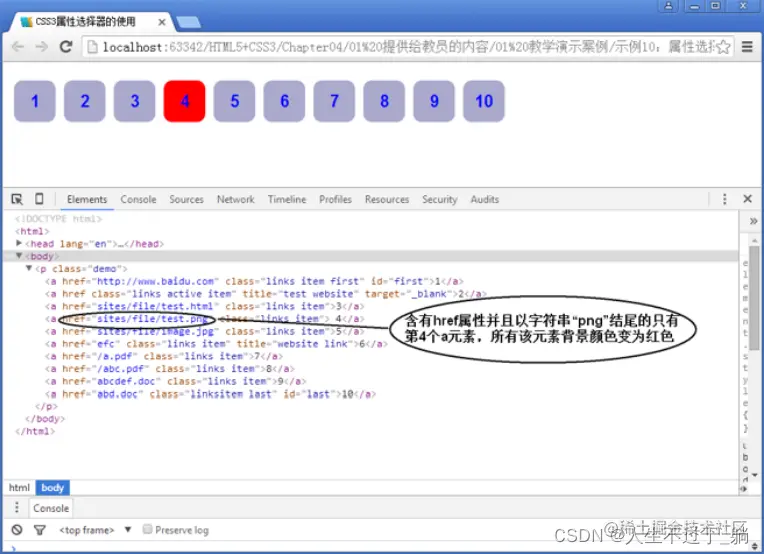Select anchor with /a.pdf href

tap(164, 356)
